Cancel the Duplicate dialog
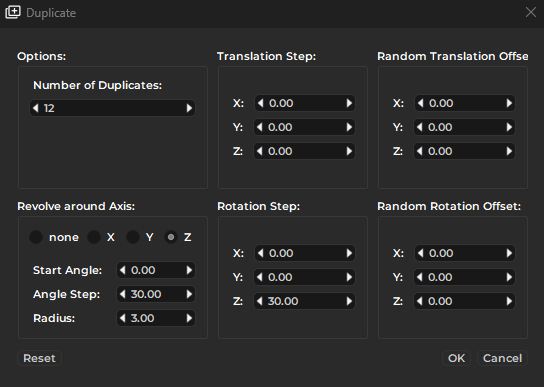This screenshot has width=544, height=387. [x=502, y=358]
